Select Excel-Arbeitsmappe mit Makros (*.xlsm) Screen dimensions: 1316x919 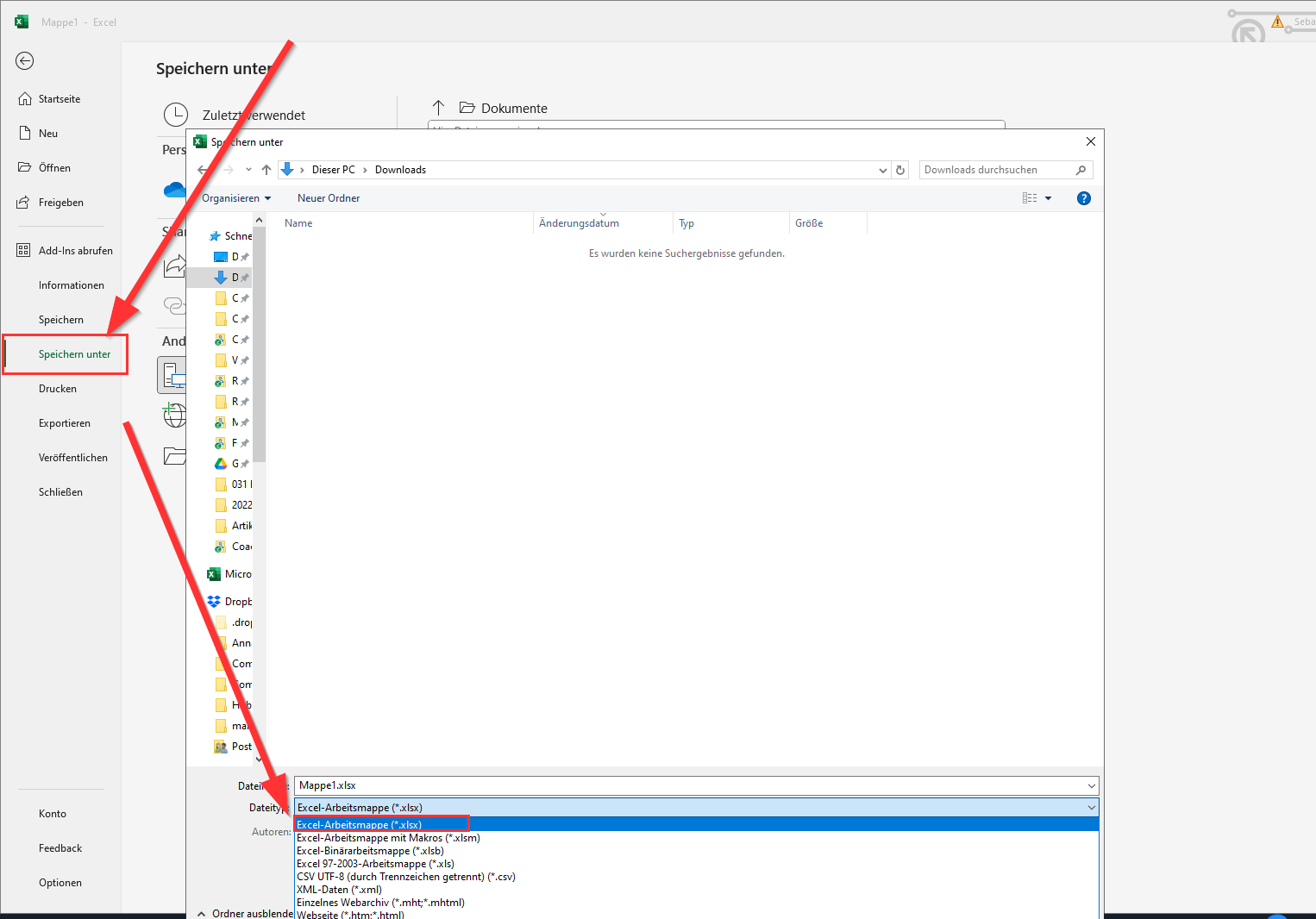tap(388, 838)
